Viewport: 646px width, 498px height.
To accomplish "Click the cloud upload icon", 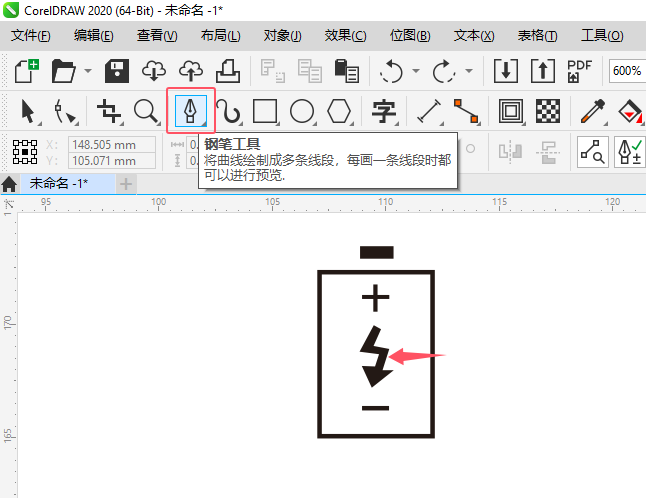I will click(x=191, y=71).
